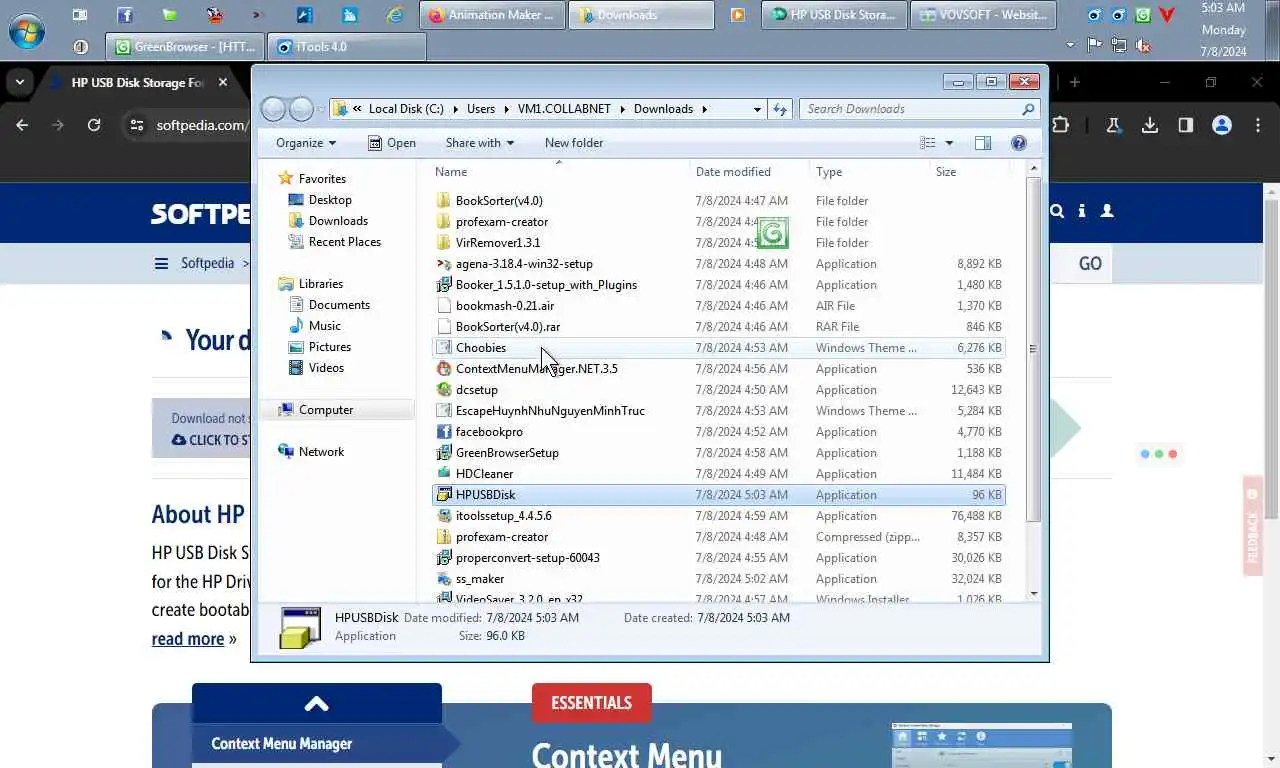Select ss_maker application icon

444,578
